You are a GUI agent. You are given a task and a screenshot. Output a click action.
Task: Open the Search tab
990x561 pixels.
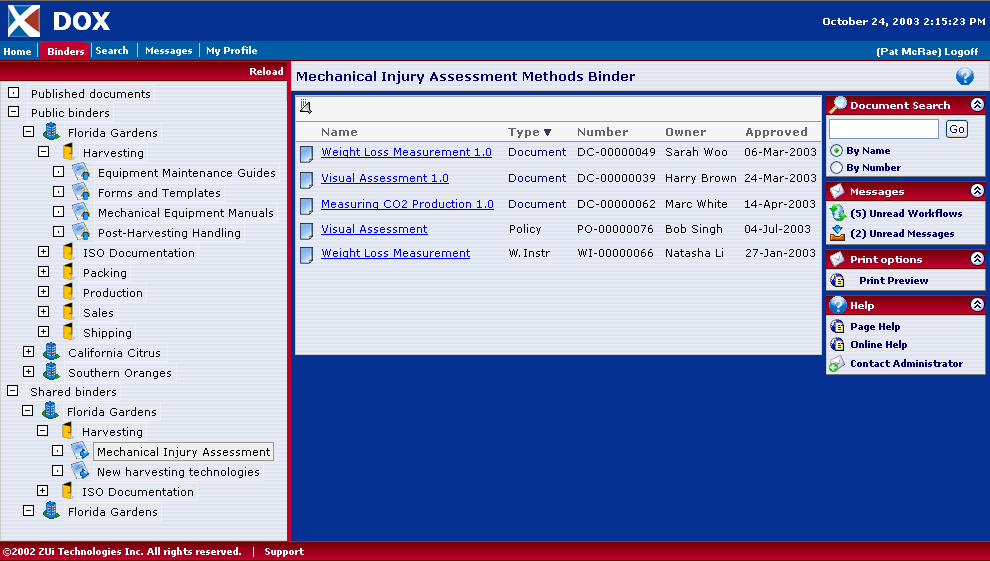(x=112, y=50)
